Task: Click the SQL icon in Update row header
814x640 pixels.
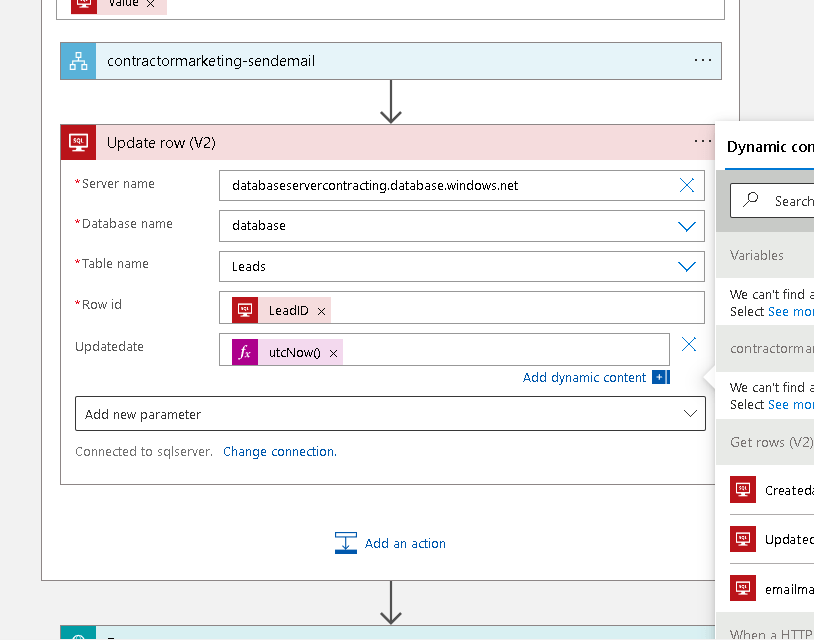Action: coord(78,142)
